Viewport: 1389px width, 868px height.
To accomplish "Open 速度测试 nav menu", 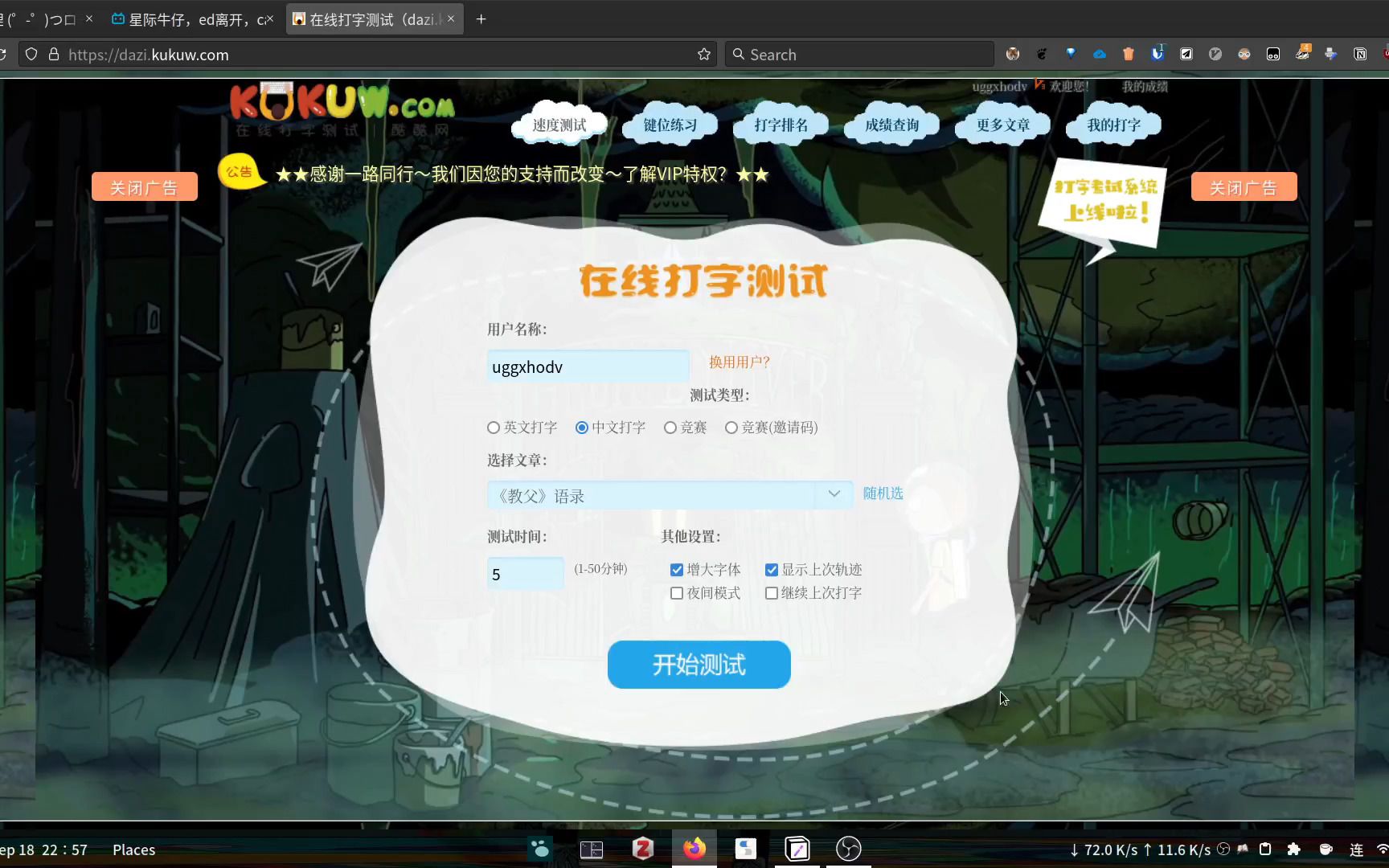I will point(559,125).
